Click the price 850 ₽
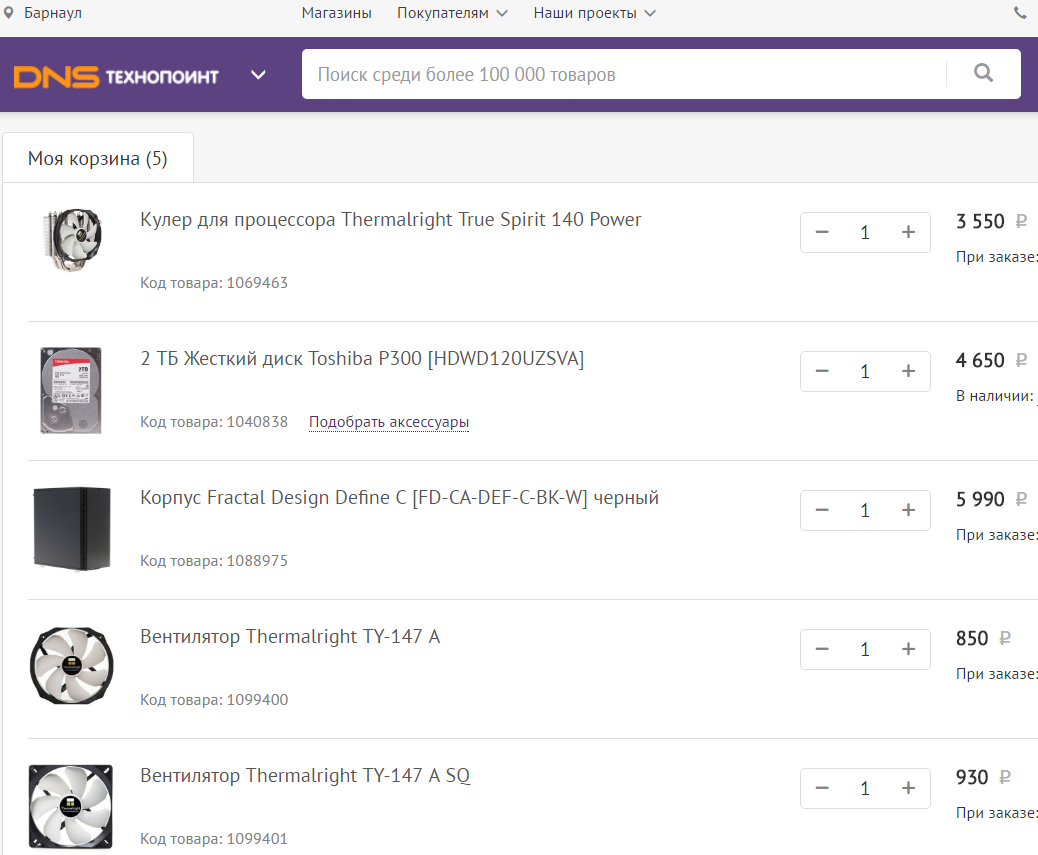 [983, 638]
